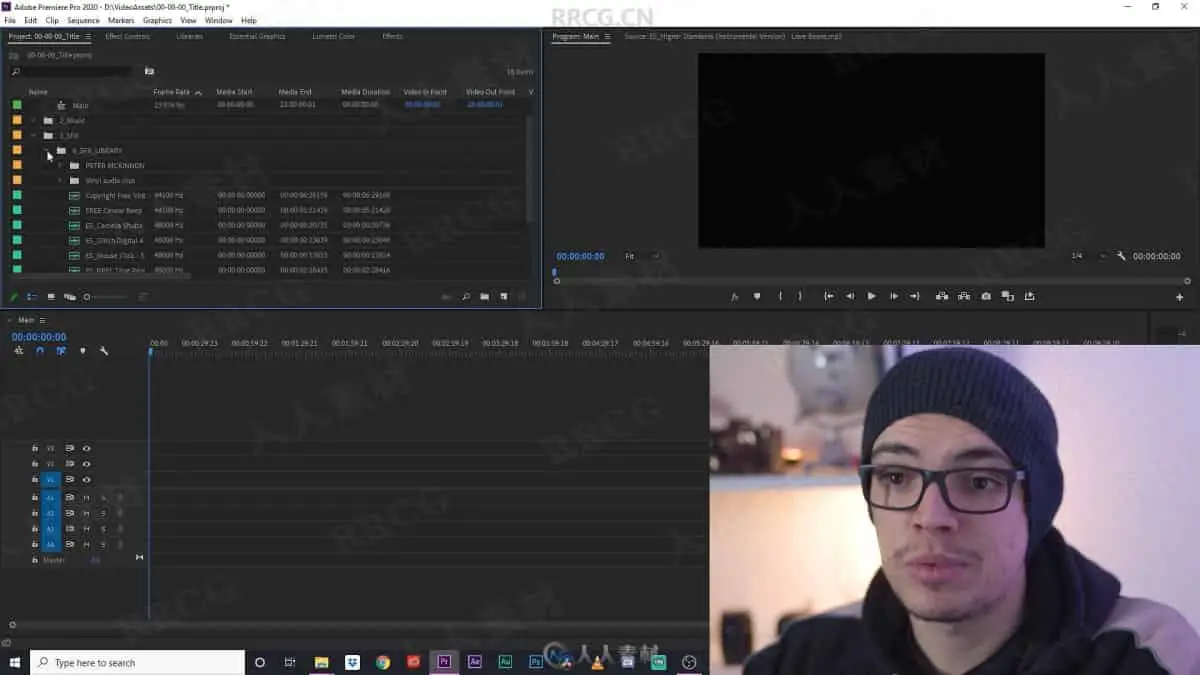Toggle insert sequences as nests icon

coord(19,351)
